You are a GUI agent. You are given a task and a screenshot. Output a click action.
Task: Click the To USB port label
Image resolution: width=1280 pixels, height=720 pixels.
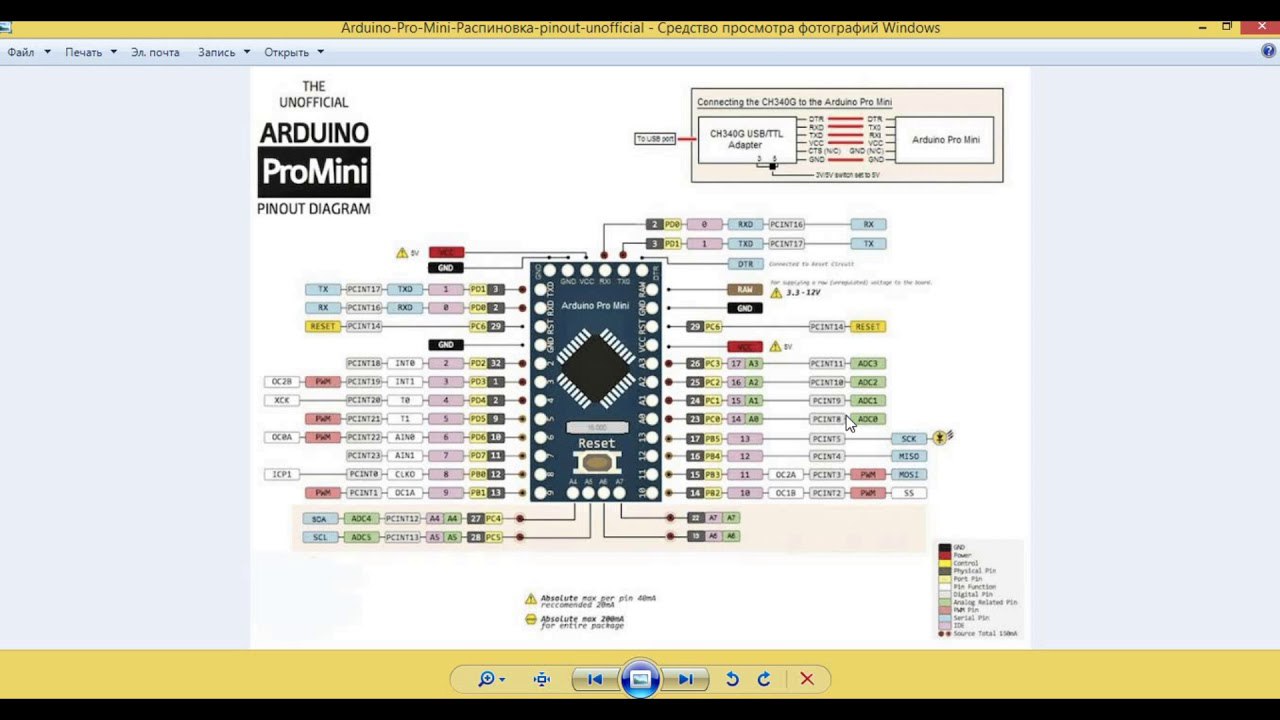656,138
